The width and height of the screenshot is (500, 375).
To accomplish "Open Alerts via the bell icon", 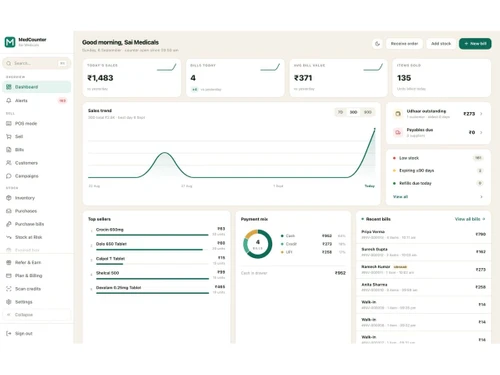I will pos(9,100).
